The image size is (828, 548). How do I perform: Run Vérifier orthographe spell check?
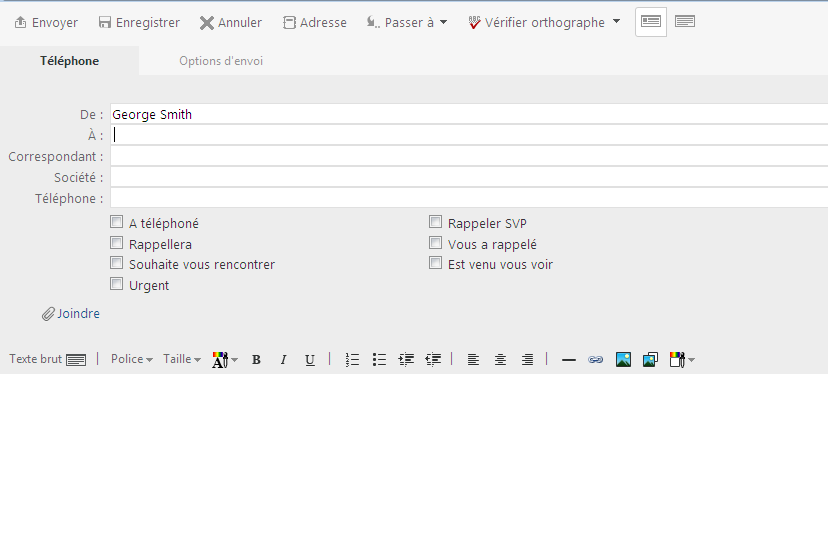pos(537,22)
